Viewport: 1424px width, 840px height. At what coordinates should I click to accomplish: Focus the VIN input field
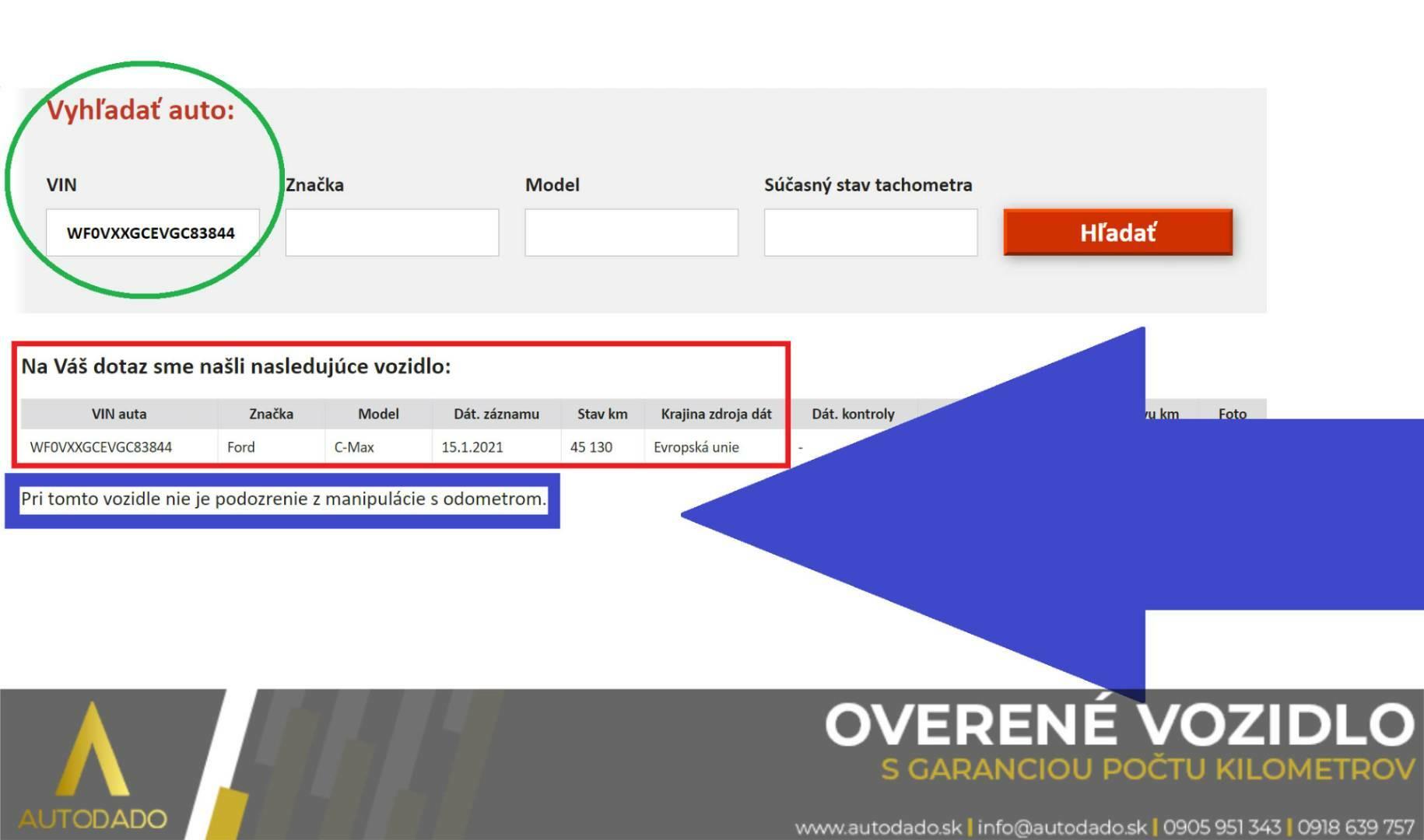tap(153, 232)
